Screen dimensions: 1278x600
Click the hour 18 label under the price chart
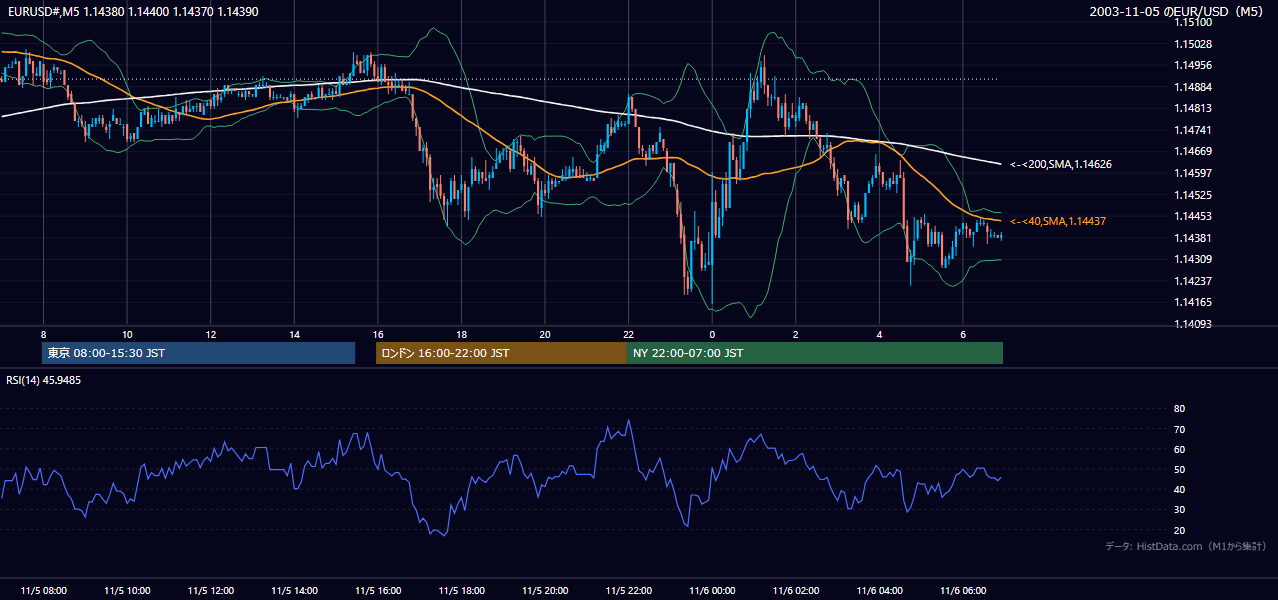pos(461,334)
